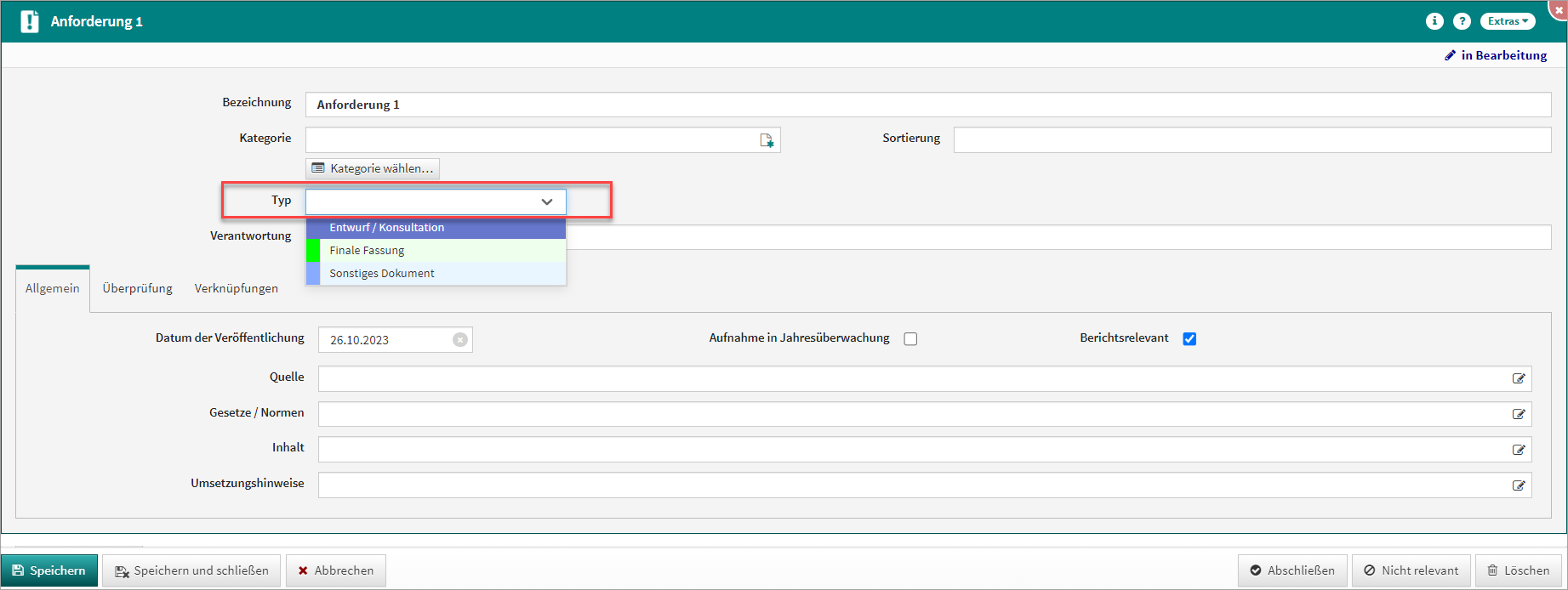1568x590 pixels.
Task: Open the Verknüpfungen tab
Action: point(237,289)
